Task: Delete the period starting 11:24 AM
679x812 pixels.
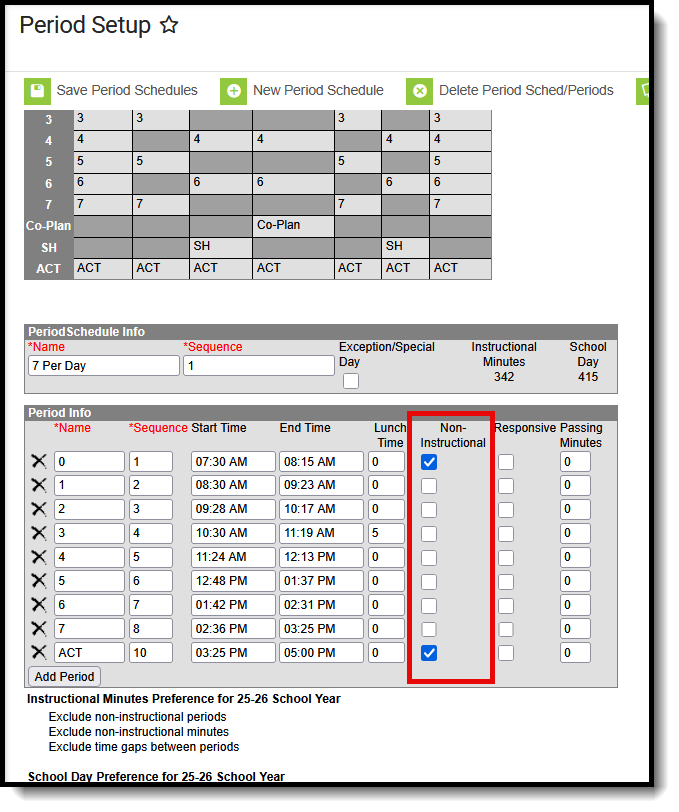Action: pos(39,557)
